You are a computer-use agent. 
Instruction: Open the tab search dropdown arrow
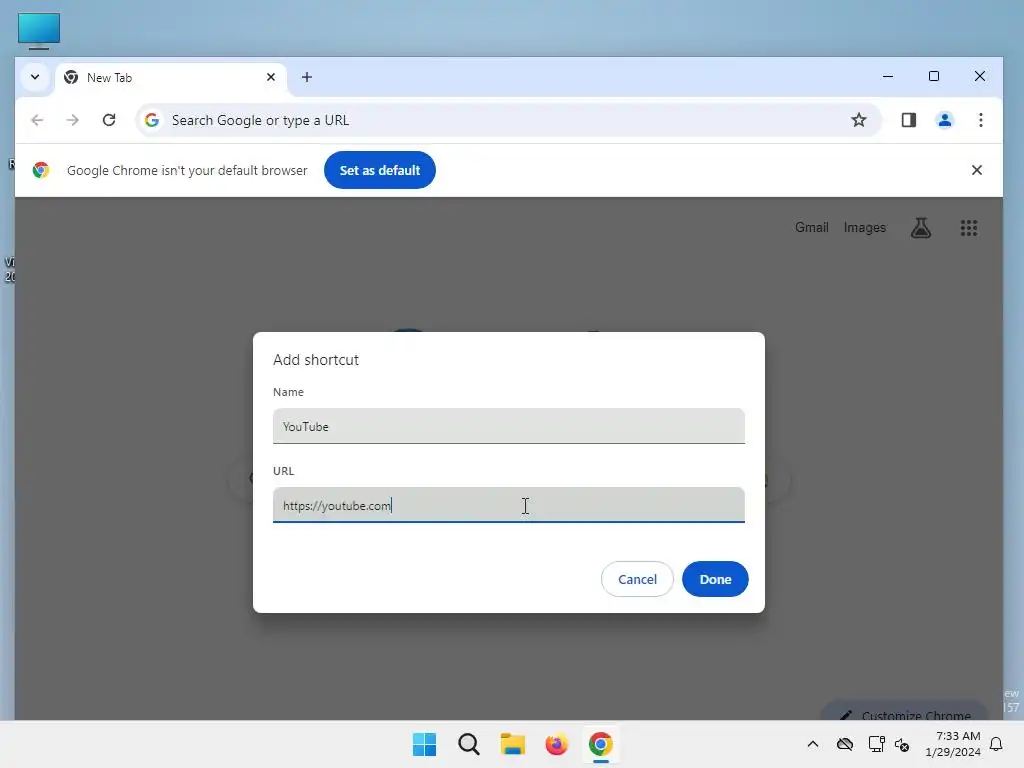[35, 77]
